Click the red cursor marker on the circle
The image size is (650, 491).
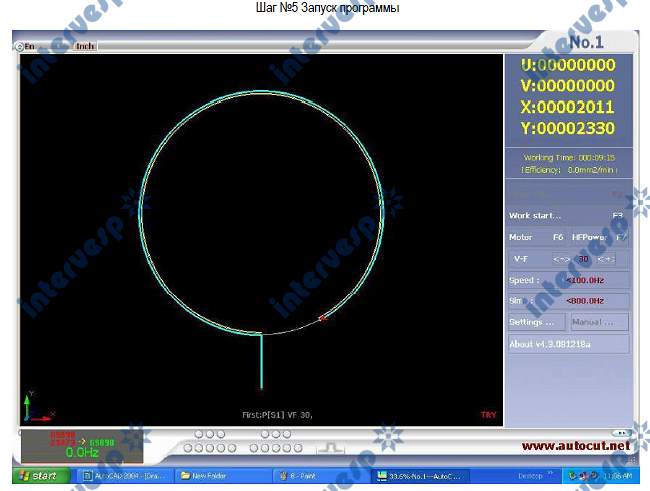coord(322,319)
